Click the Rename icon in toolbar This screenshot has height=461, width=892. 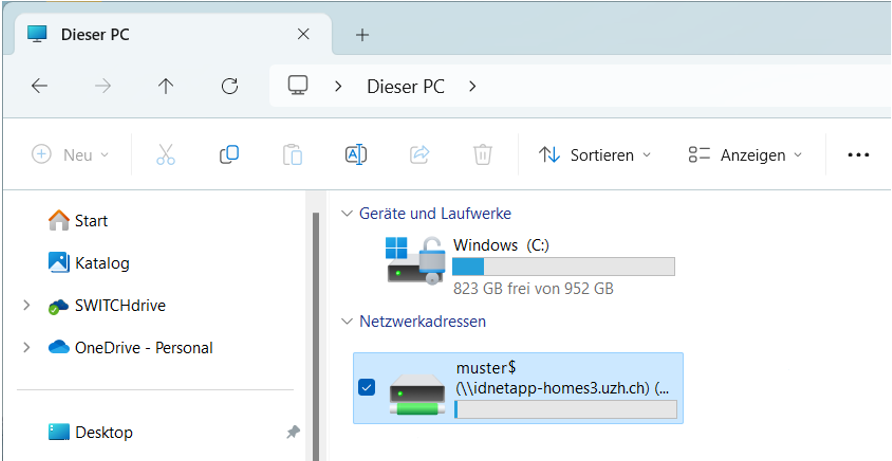[356, 155]
